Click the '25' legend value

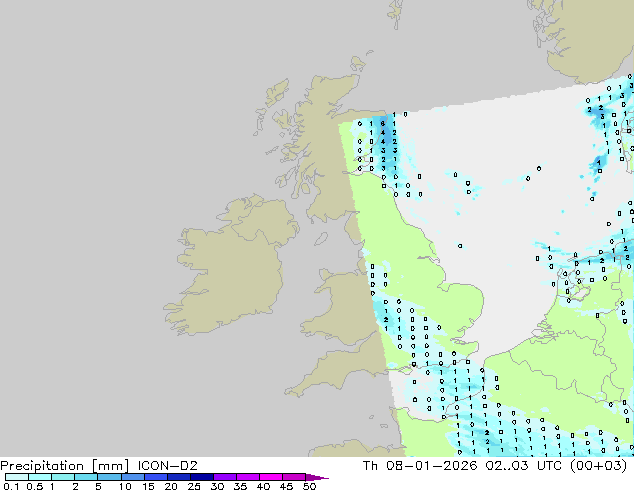tap(194, 486)
